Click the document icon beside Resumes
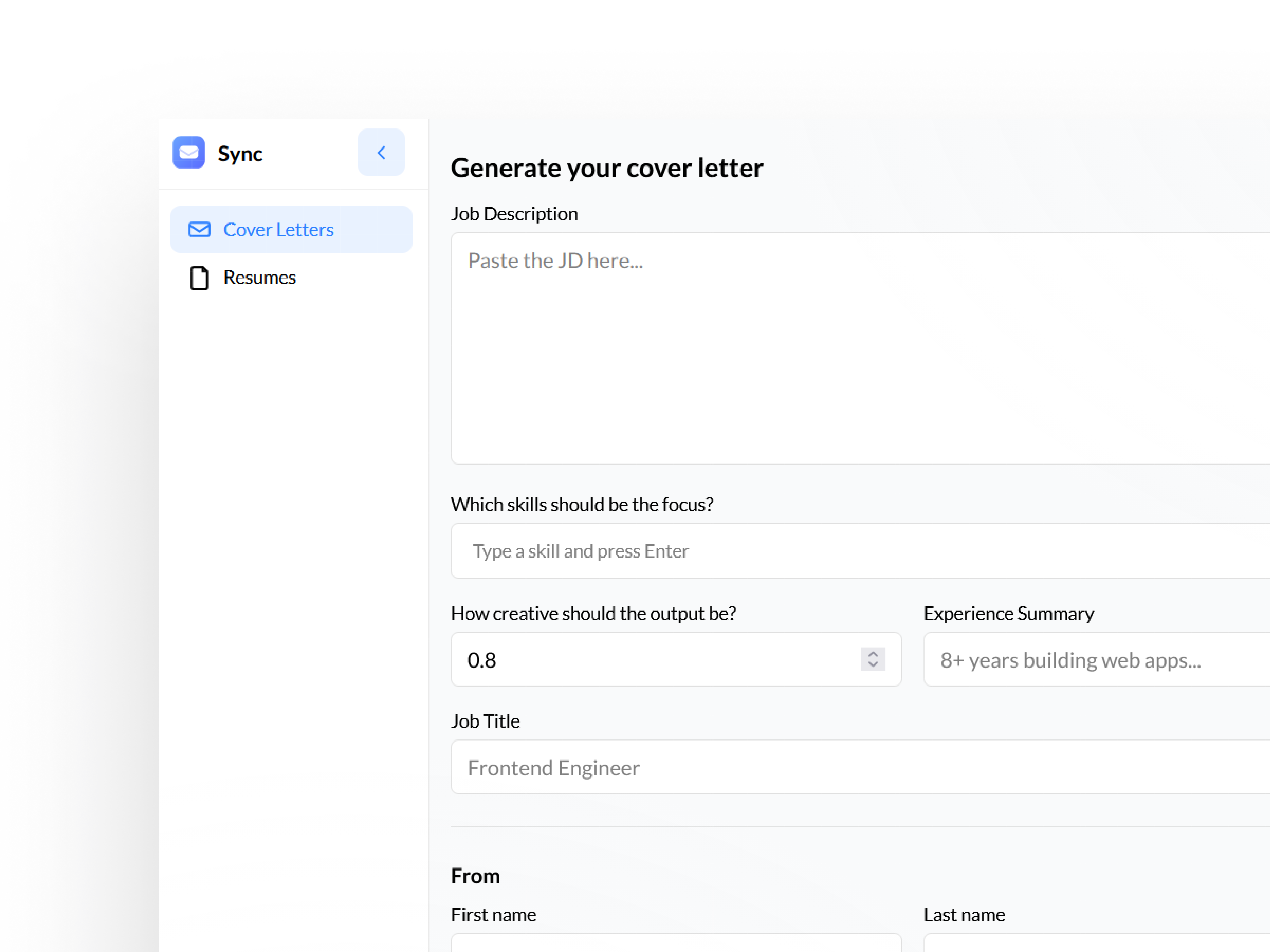1270x952 pixels. pyautogui.click(x=199, y=278)
